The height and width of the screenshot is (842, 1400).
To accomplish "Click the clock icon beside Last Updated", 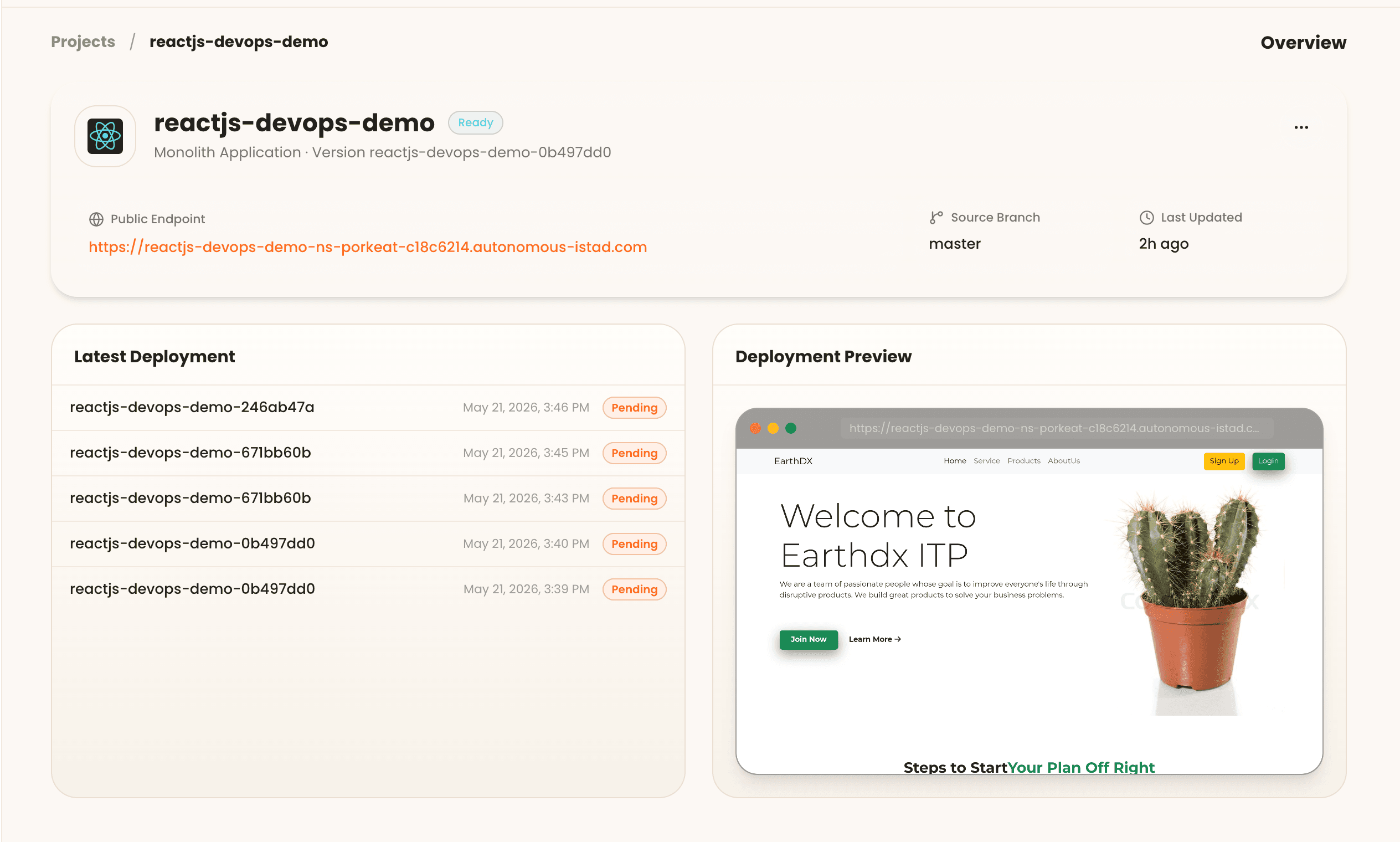I will pos(1146,217).
